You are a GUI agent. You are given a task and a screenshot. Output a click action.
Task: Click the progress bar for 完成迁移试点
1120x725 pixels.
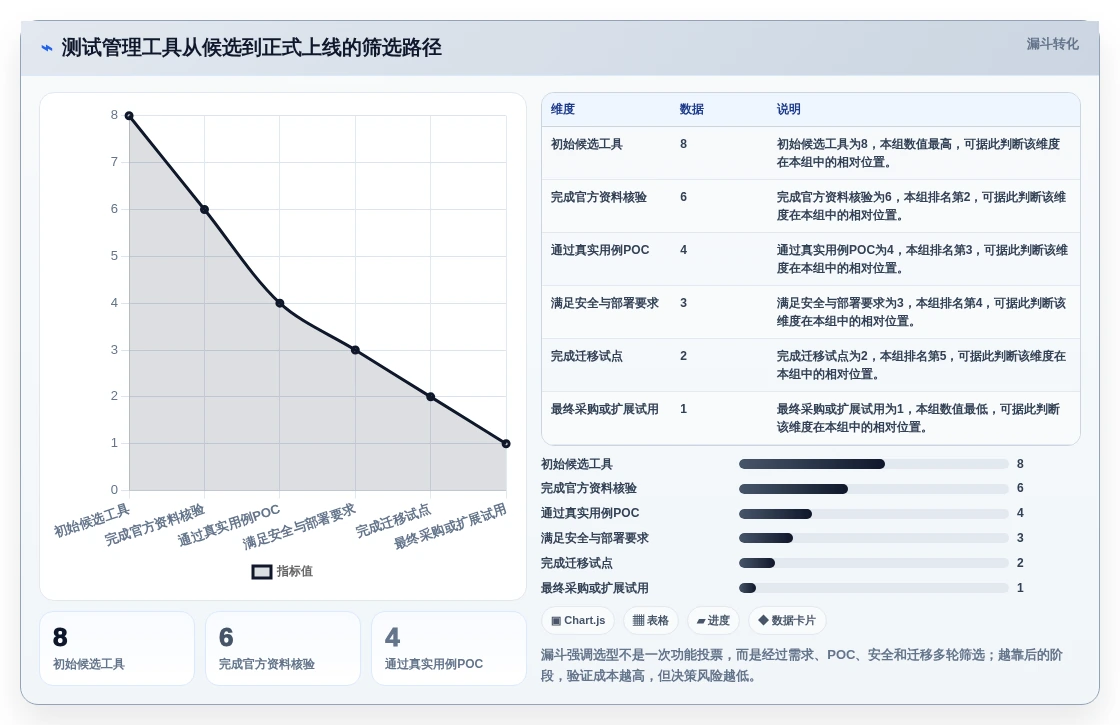[874, 563]
